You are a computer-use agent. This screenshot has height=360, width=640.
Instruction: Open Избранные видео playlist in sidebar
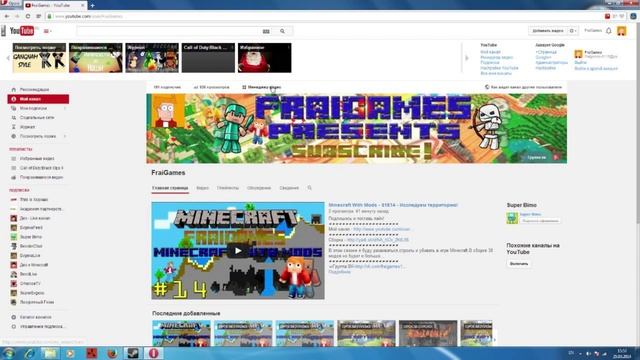pyautogui.click(x=37, y=158)
